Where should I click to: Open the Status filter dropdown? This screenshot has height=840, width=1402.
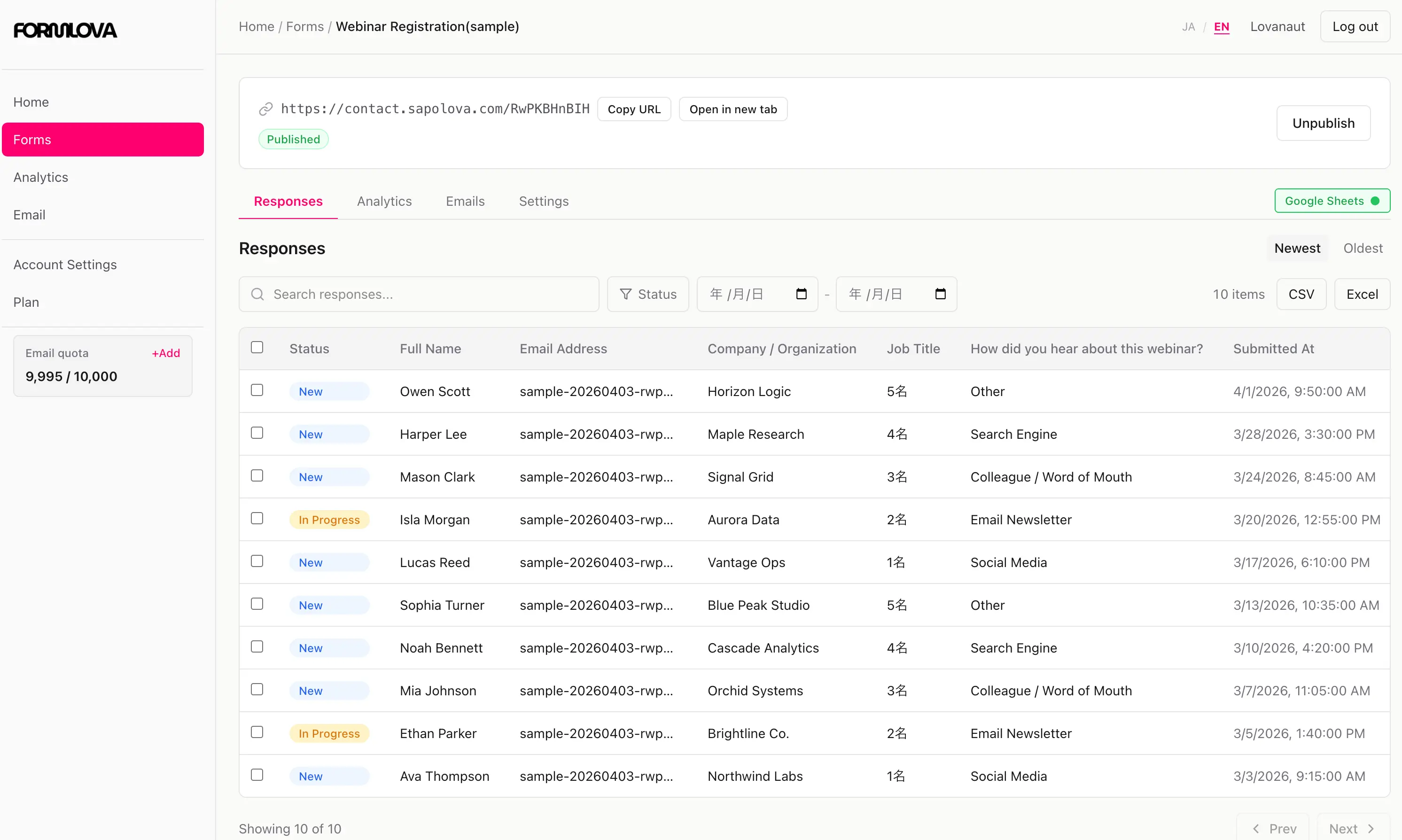pos(647,295)
